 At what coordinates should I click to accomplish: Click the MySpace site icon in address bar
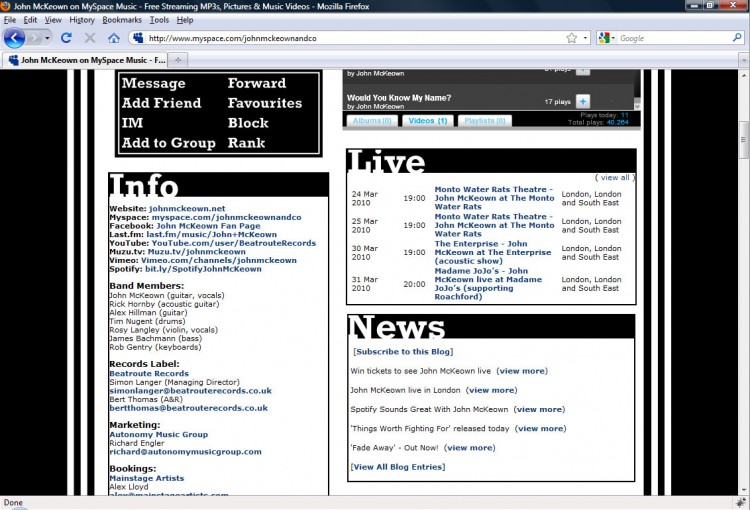(138, 38)
